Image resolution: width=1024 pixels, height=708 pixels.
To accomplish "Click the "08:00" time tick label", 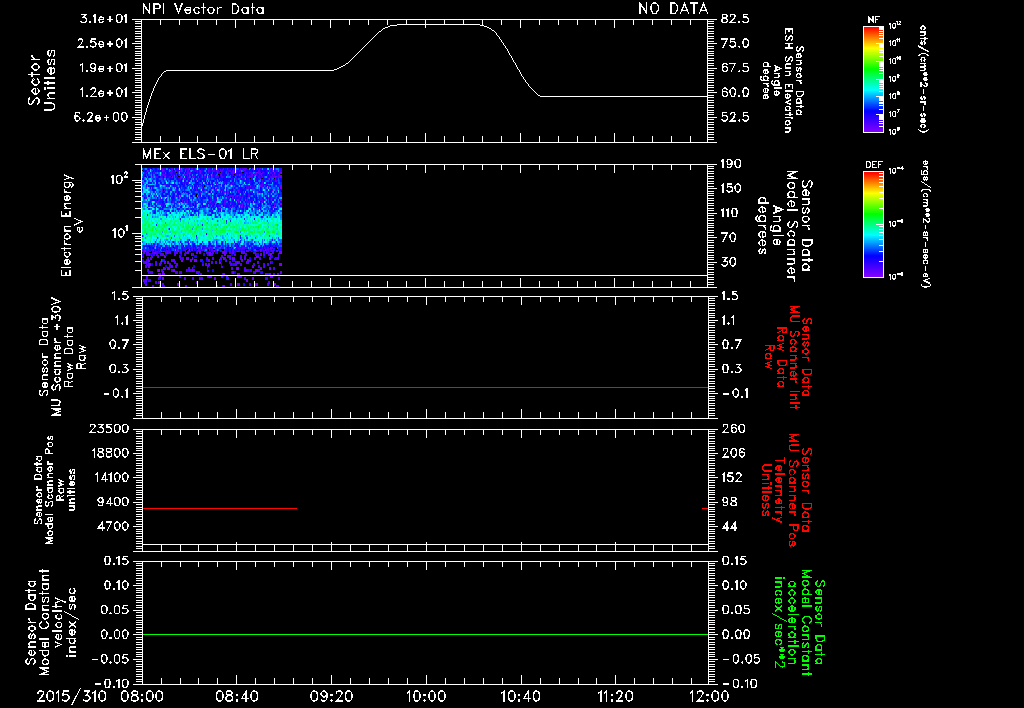I will [x=142, y=696].
